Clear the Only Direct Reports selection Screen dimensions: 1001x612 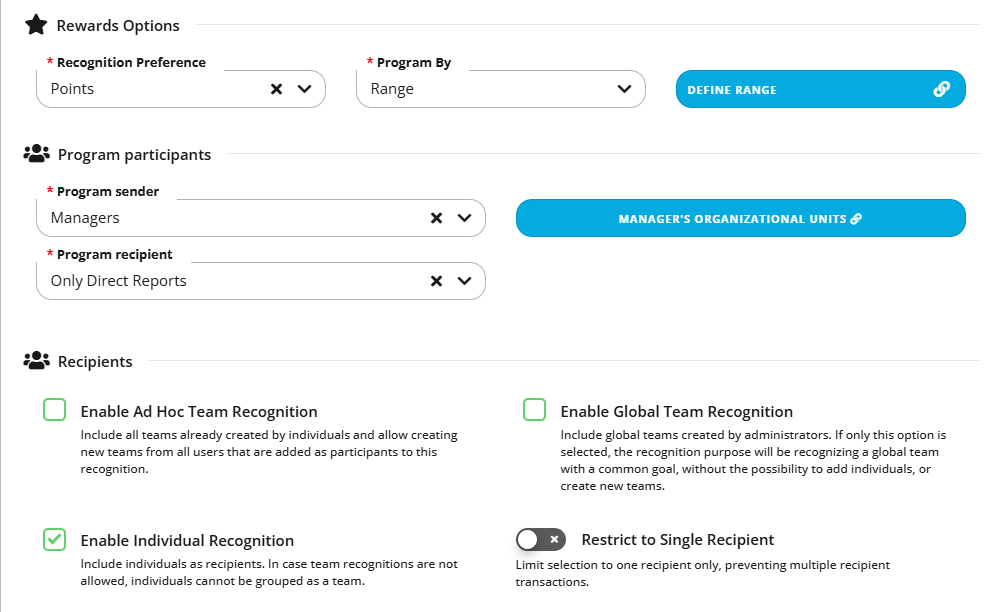[x=437, y=281]
